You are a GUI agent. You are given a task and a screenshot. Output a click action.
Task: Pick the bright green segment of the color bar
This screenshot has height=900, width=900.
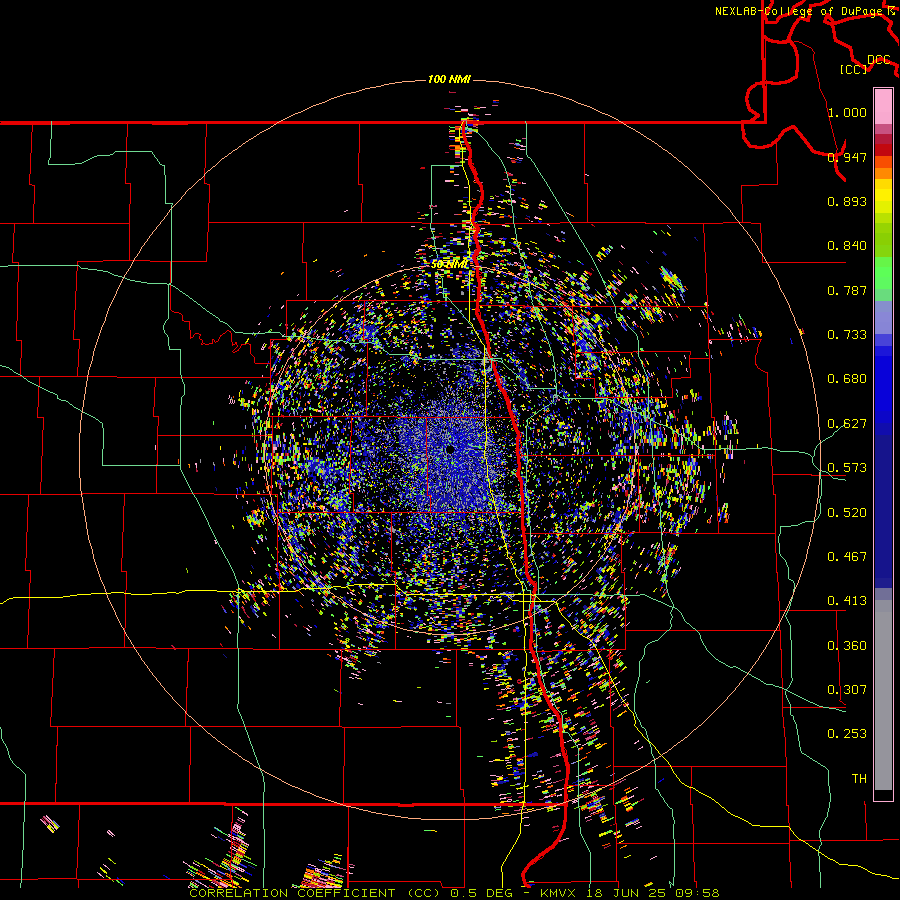[x=883, y=273]
